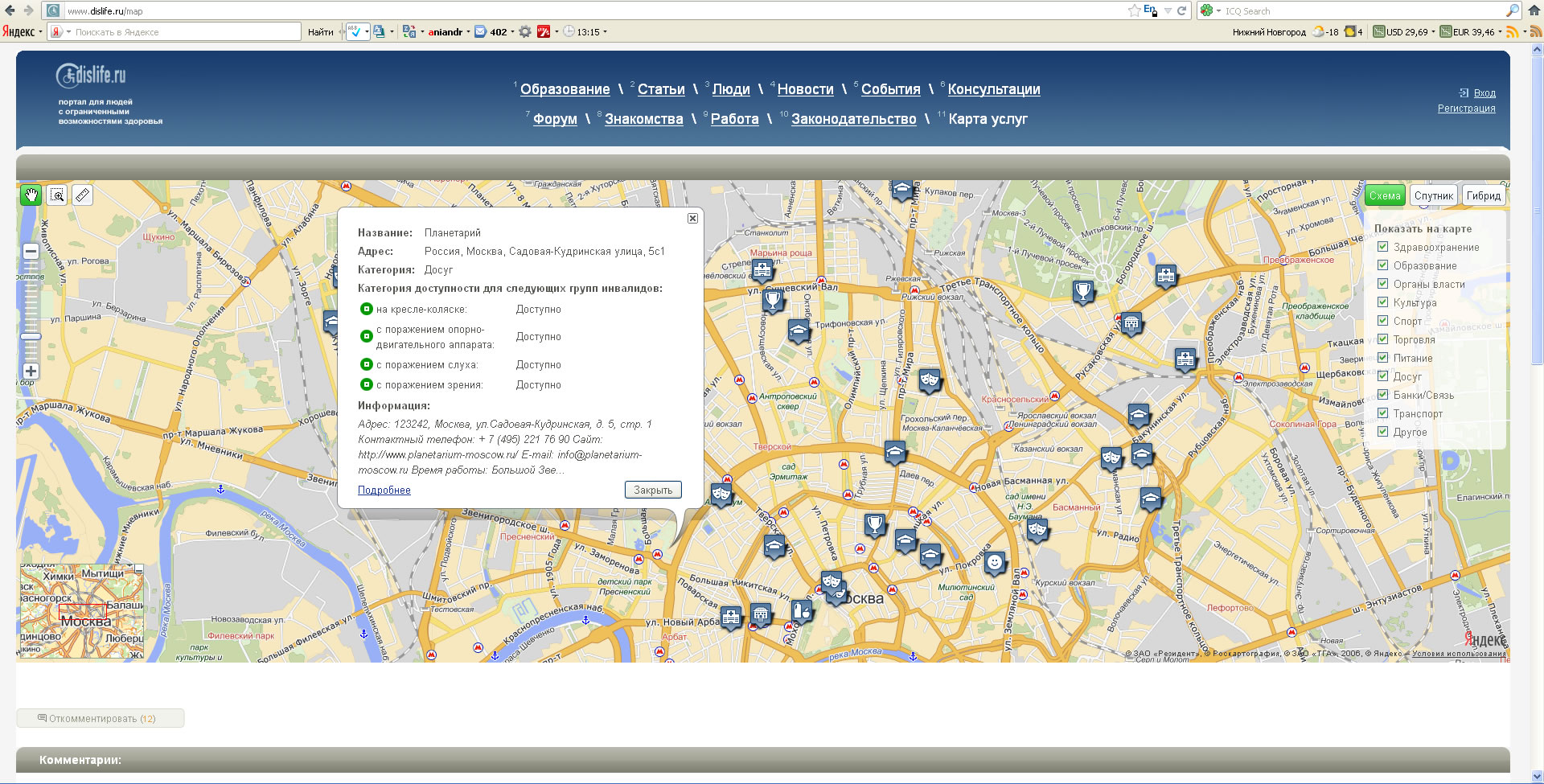Click the map zoom in plus button

(31, 371)
